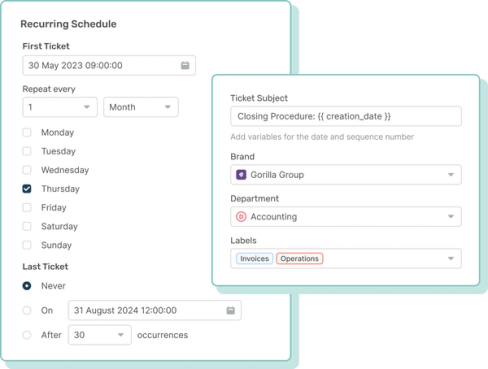Viewport: 488px width, 369px height.
Task: Enable the Sunday checkbox
Action: [x=27, y=245]
